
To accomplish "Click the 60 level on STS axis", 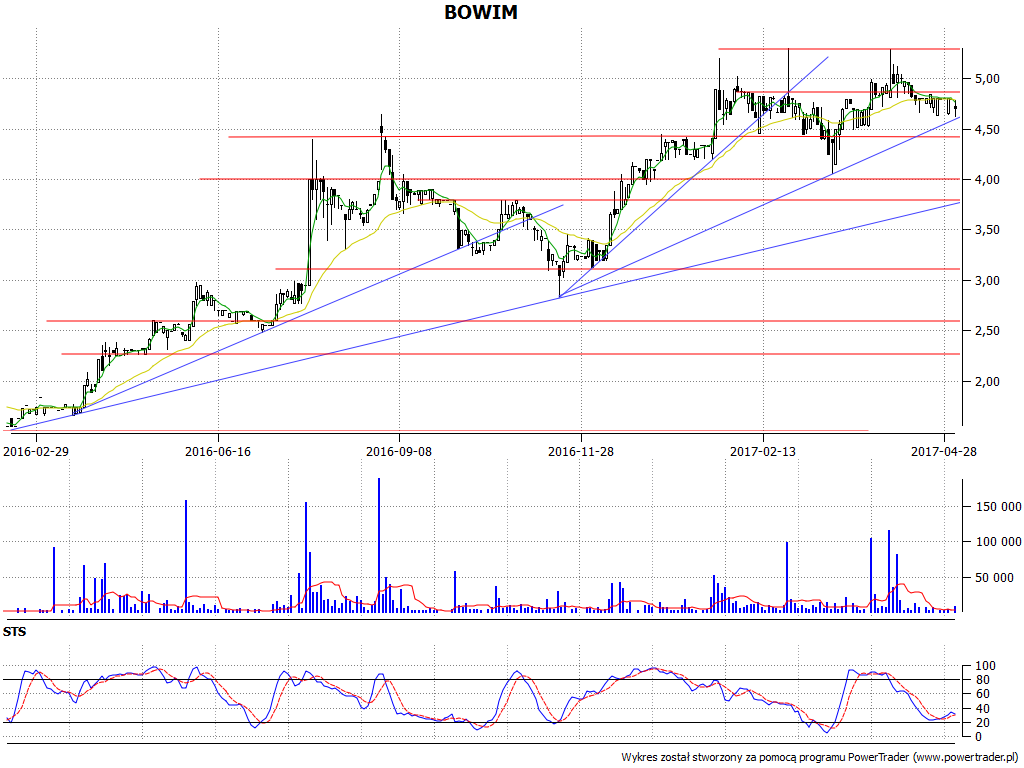I will (982, 694).
